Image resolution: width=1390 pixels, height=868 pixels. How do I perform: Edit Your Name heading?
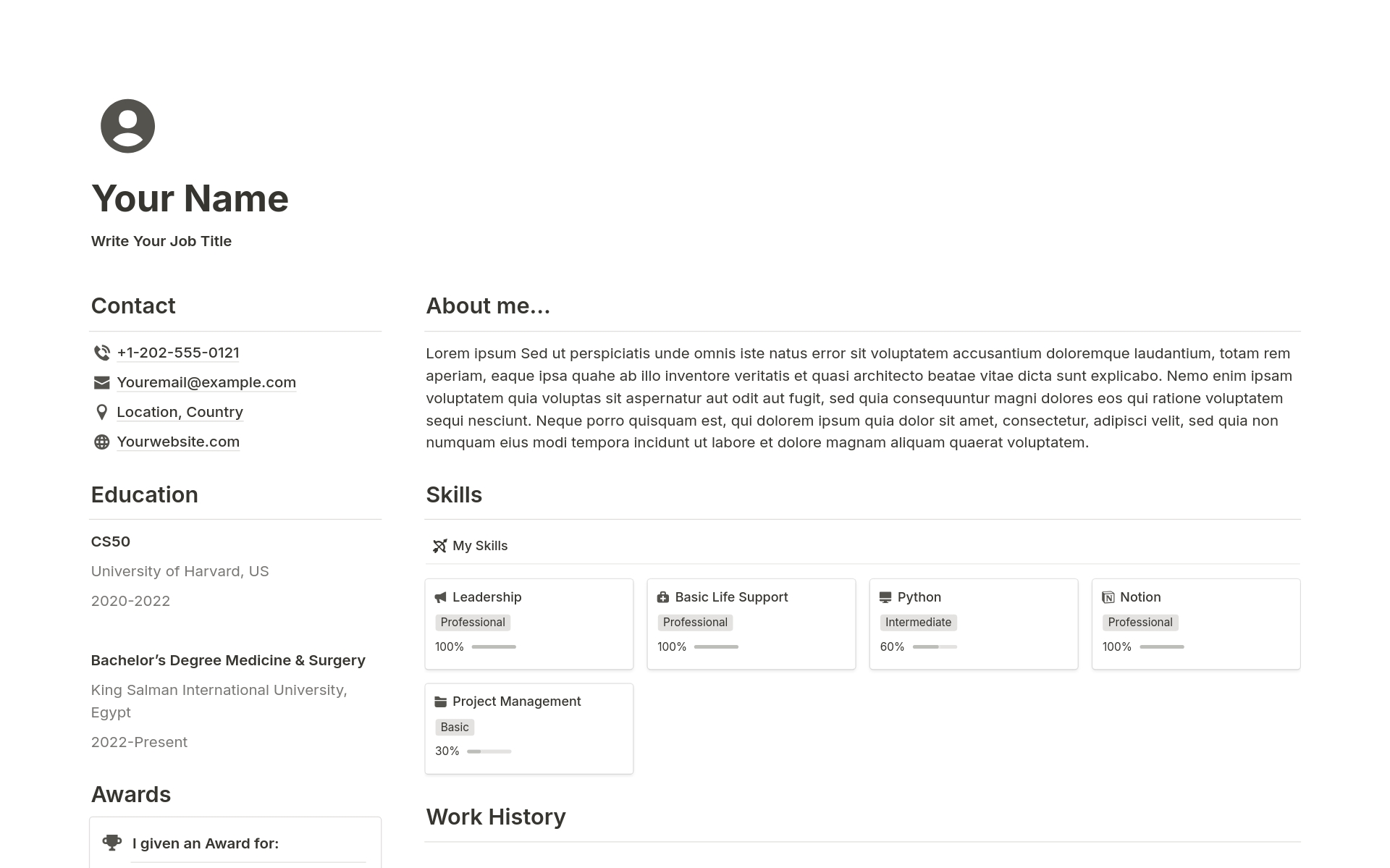click(x=189, y=197)
